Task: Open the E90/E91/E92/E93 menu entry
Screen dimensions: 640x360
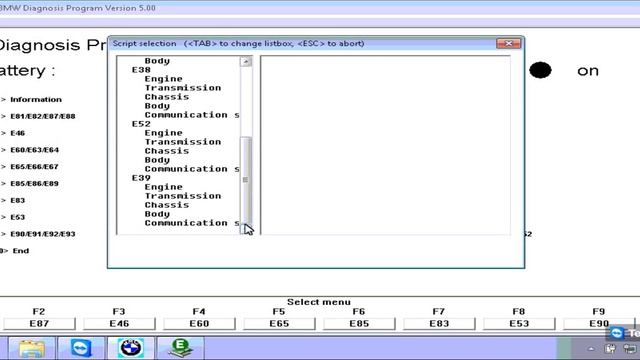Action: (43, 234)
